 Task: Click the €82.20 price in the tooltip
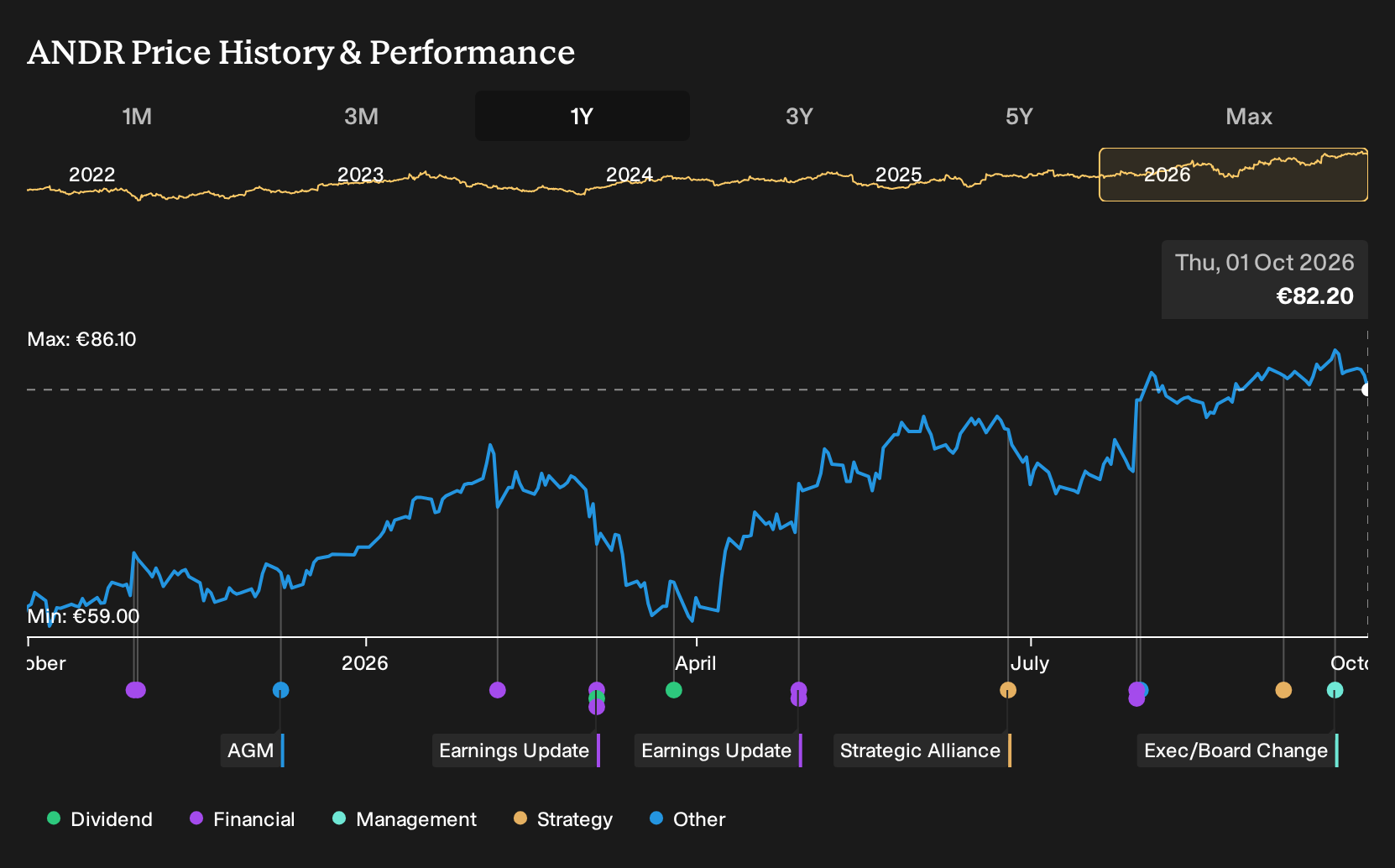click(x=1314, y=295)
